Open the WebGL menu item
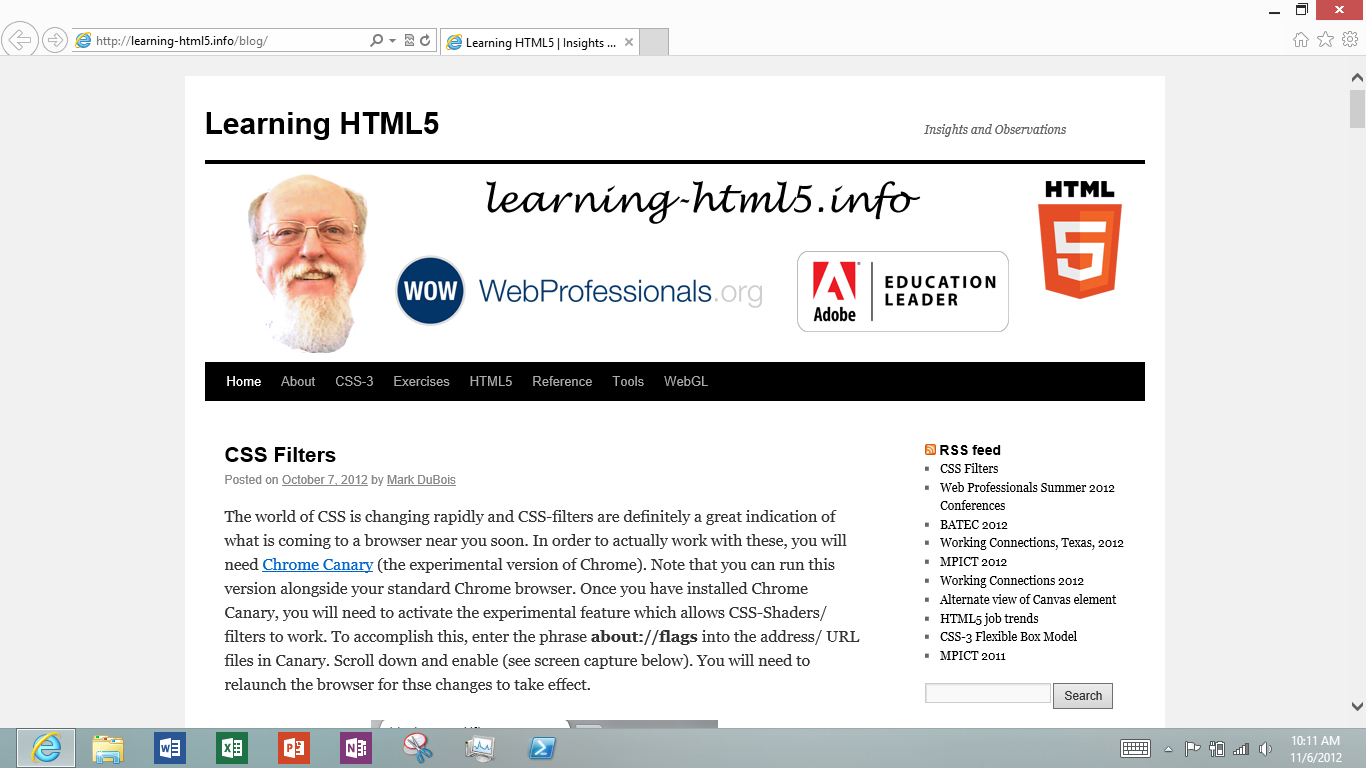This screenshot has height=768, width=1366. click(x=686, y=381)
